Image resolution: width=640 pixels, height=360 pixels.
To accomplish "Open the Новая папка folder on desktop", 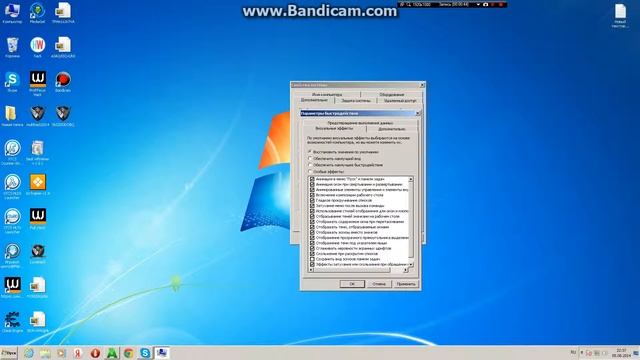I will coord(12,116).
